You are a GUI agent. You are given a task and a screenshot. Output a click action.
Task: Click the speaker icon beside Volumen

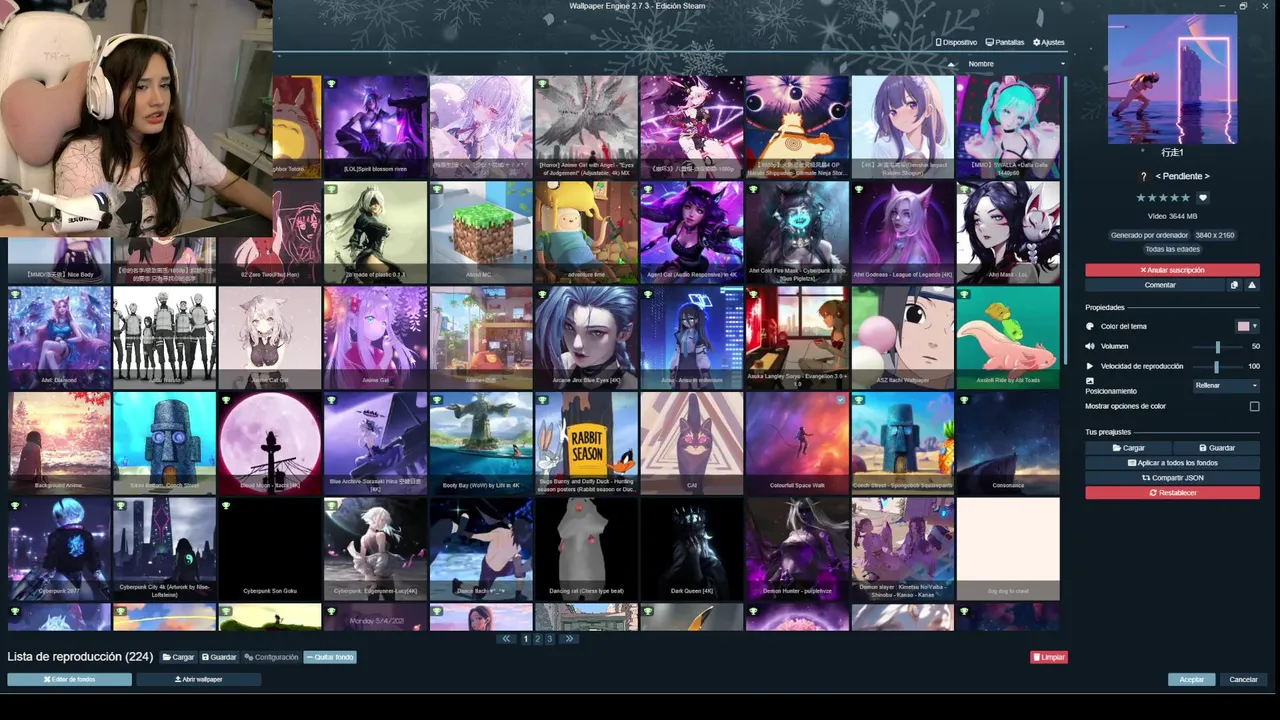pyautogui.click(x=1090, y=346)
